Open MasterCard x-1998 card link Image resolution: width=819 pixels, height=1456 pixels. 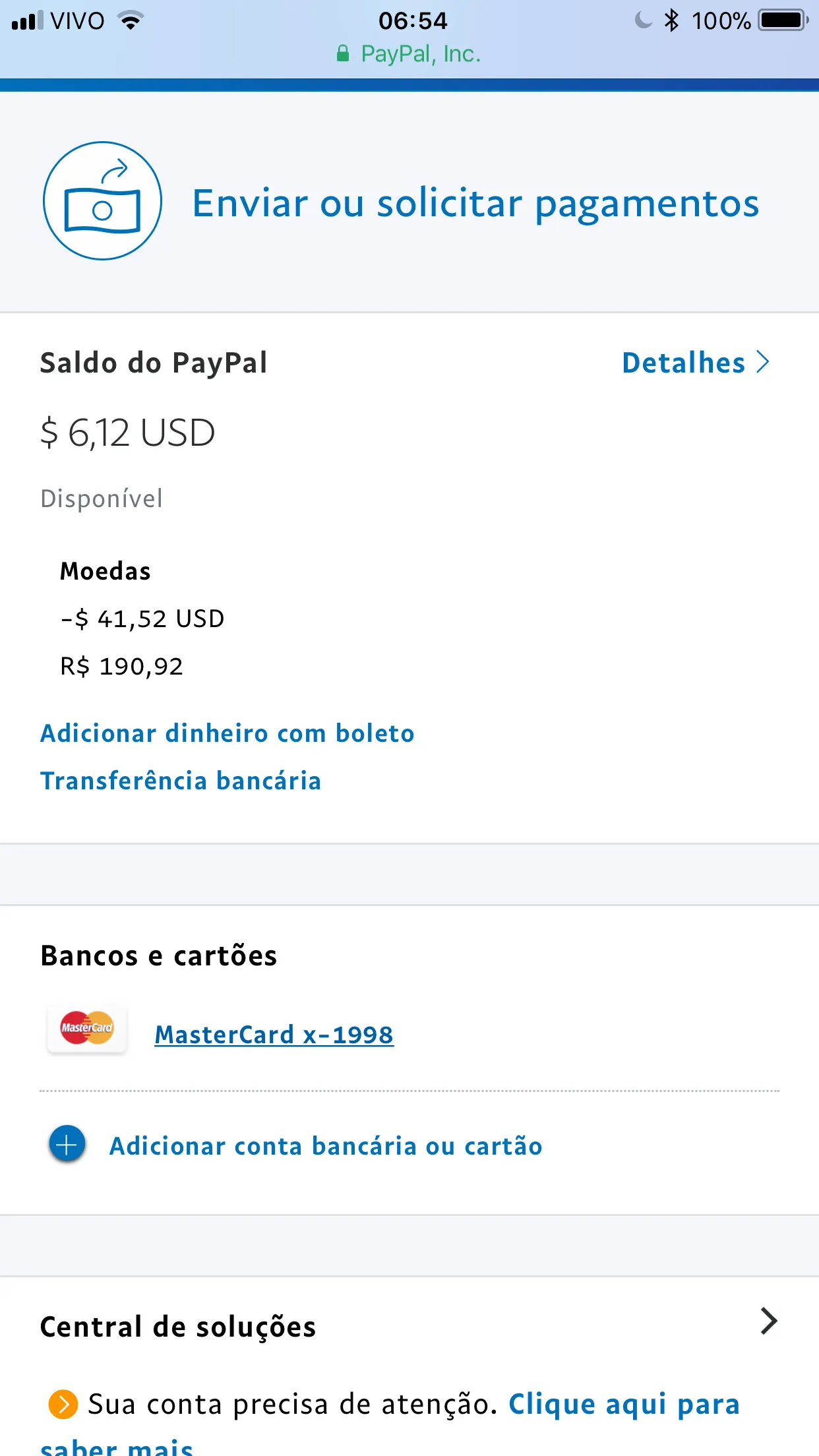274,1035
